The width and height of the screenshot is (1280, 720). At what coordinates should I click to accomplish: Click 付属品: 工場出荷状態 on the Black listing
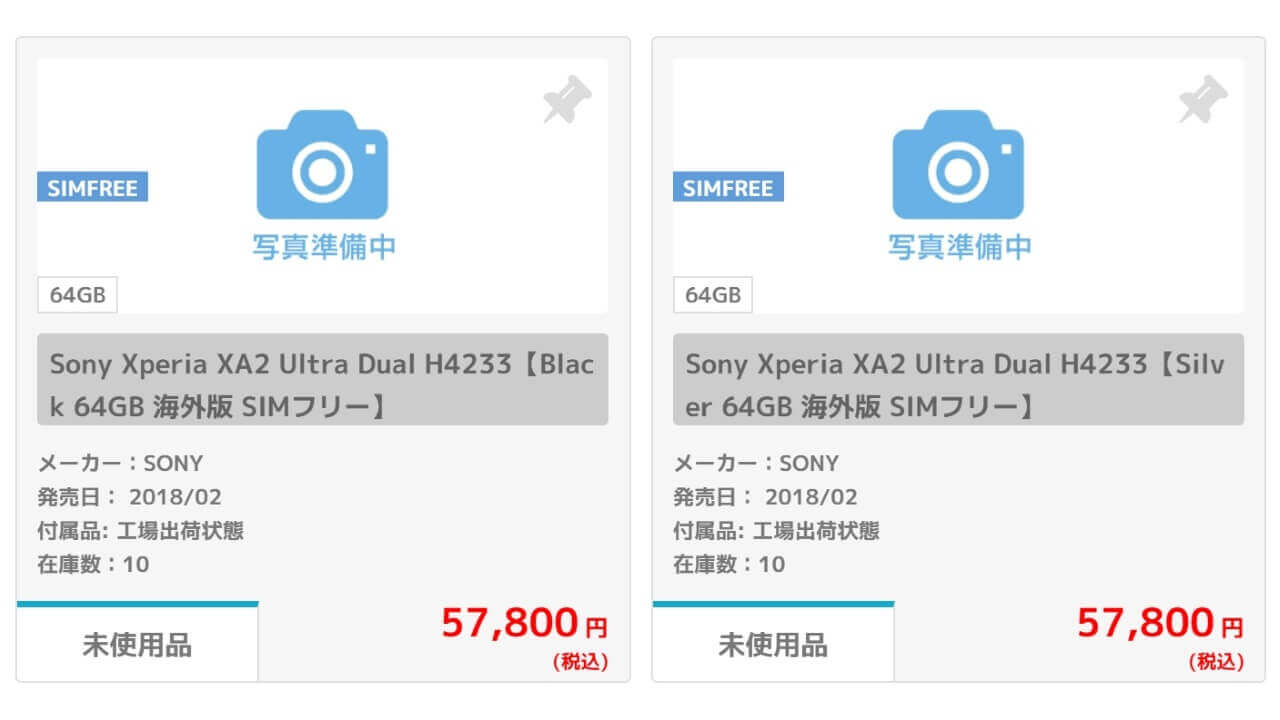click(x=140, y=530)
